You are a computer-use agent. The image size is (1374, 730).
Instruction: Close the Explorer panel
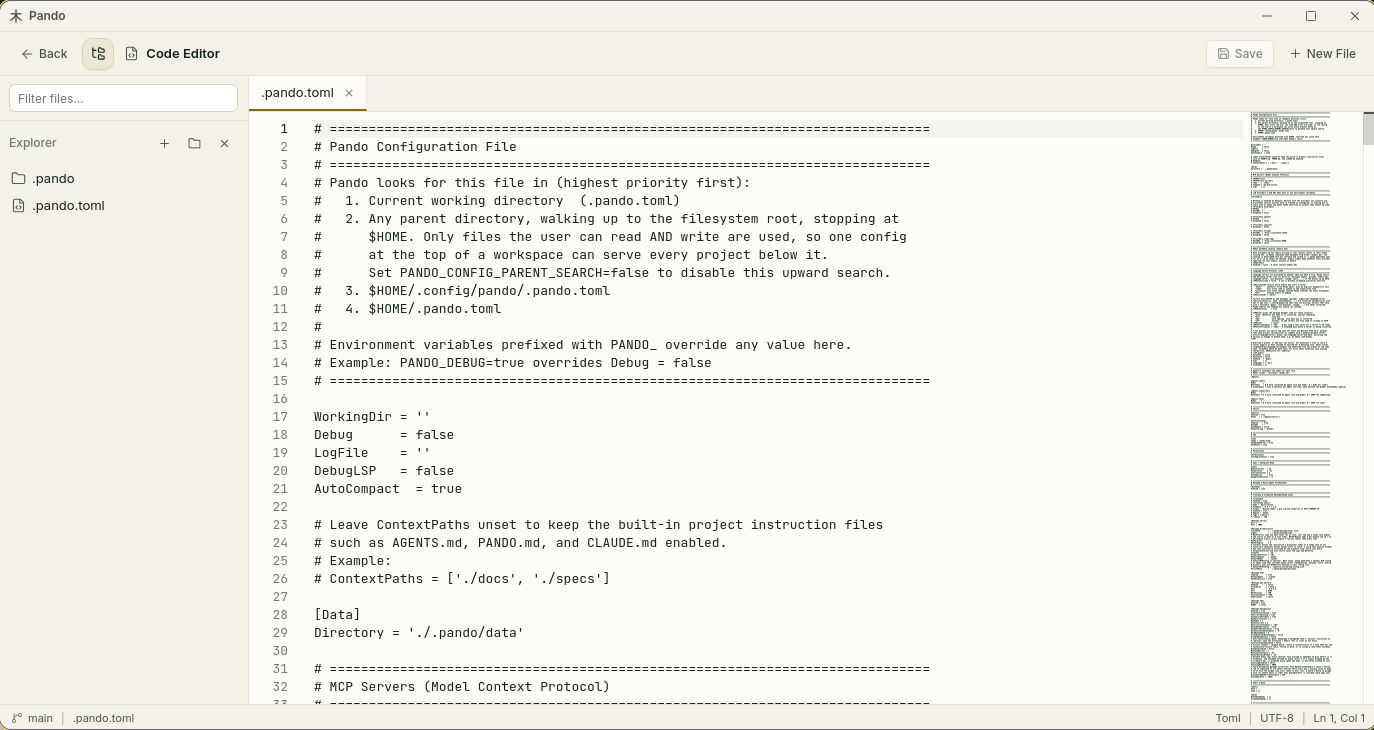click(x=224, y=143)
